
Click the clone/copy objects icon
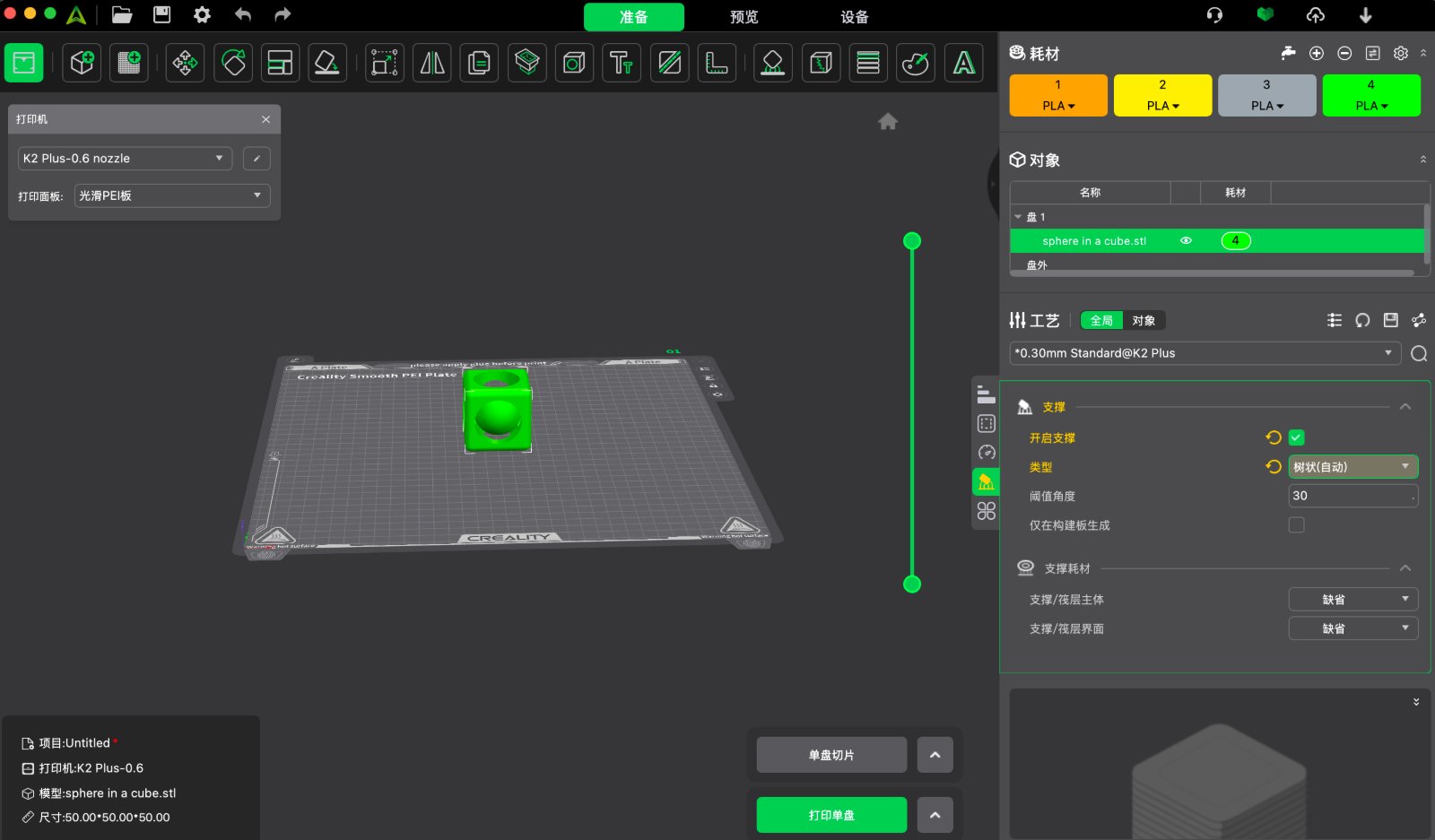tap(480, 63)
